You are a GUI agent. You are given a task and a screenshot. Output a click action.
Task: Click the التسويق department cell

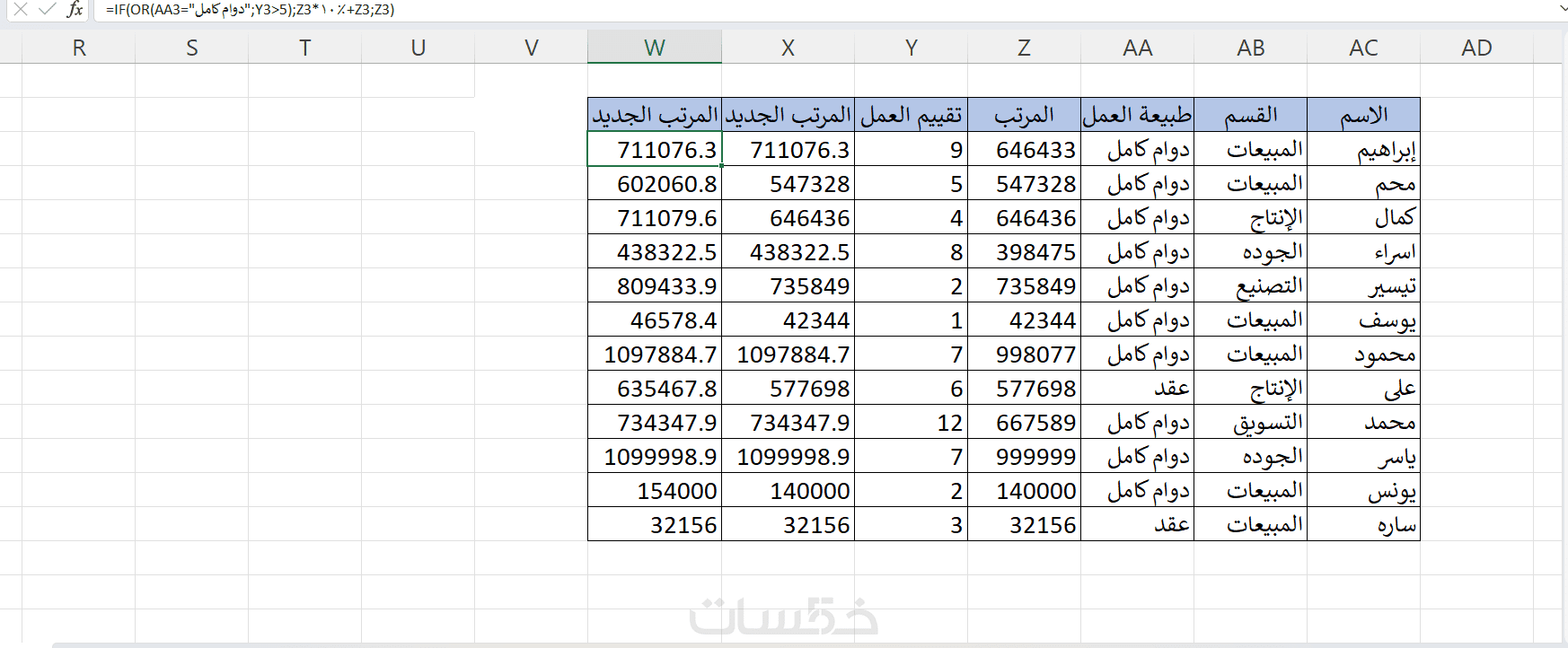pyautogui.click(x=1251, y=422)
